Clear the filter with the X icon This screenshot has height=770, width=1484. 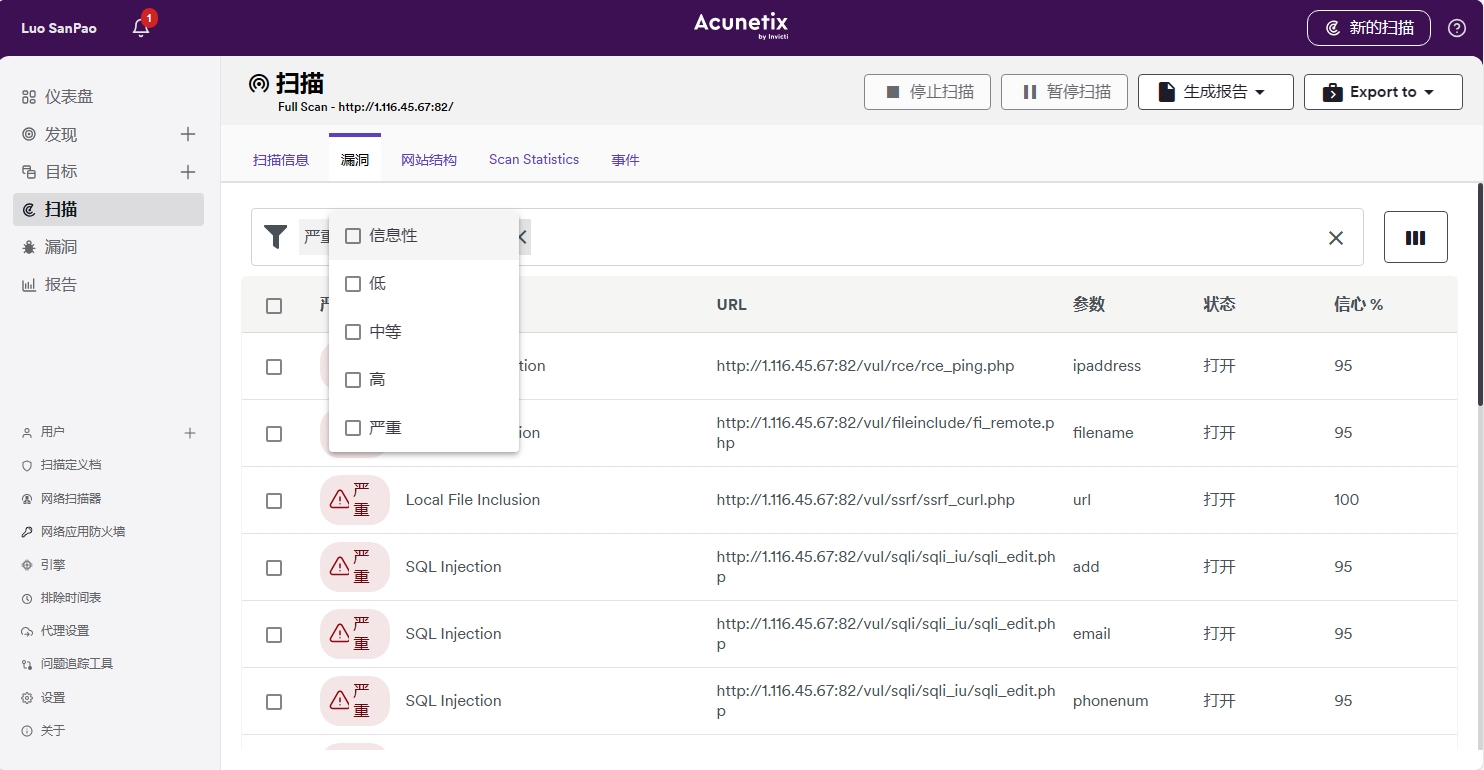pos(1336,237)
